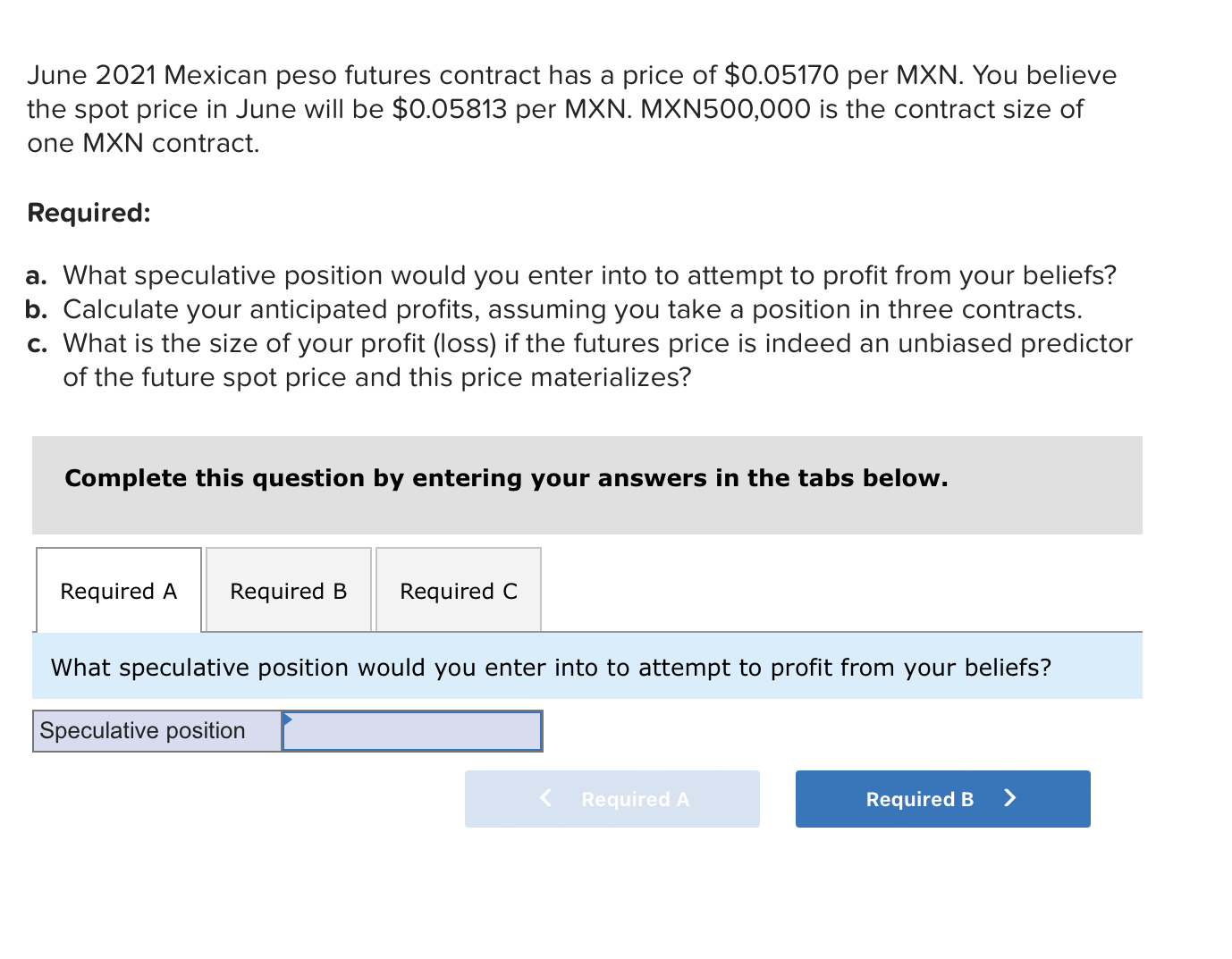The height and width of the screenshot is (959, 1232).
Task: Click the bold "c." list marker
Action: point(36,344)
